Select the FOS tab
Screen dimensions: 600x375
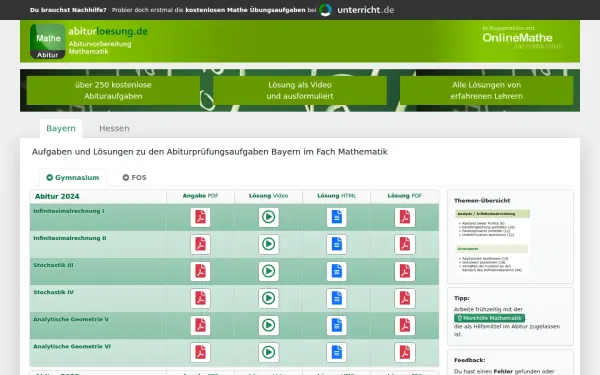[x=134, y=178]
